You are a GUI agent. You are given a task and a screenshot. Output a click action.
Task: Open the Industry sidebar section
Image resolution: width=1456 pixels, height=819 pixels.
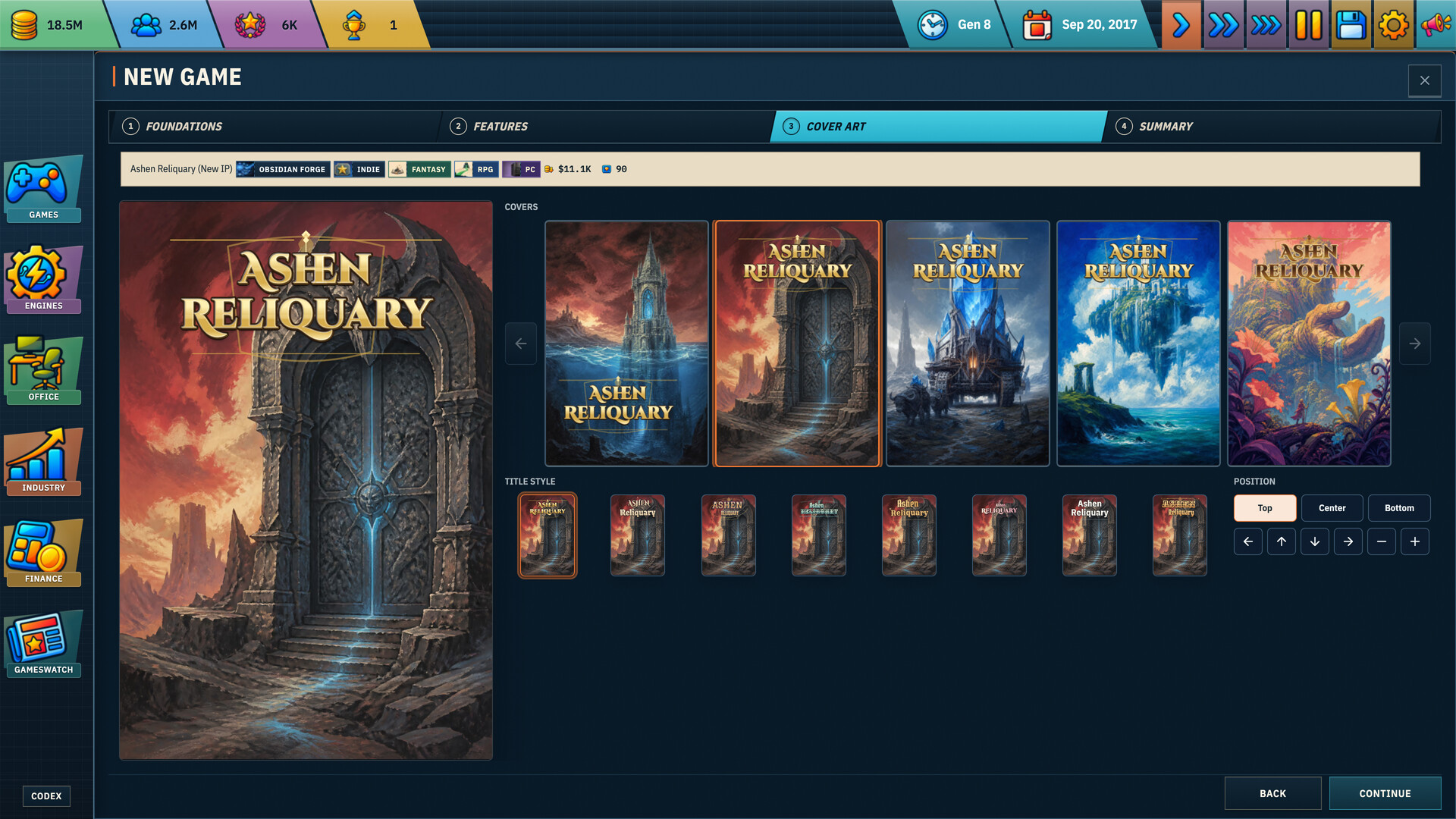(43, 462)
